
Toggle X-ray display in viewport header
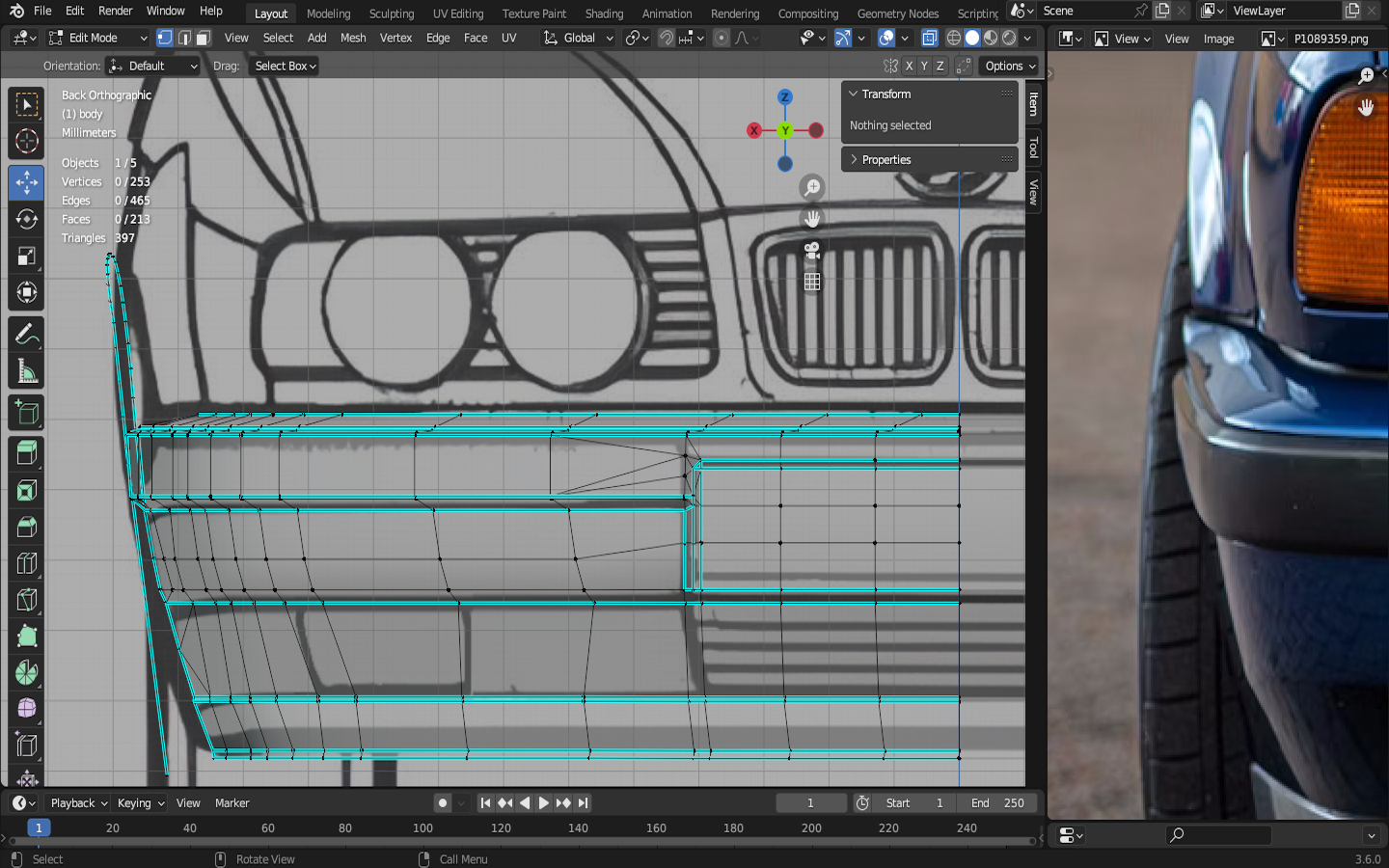pos(929,38)
